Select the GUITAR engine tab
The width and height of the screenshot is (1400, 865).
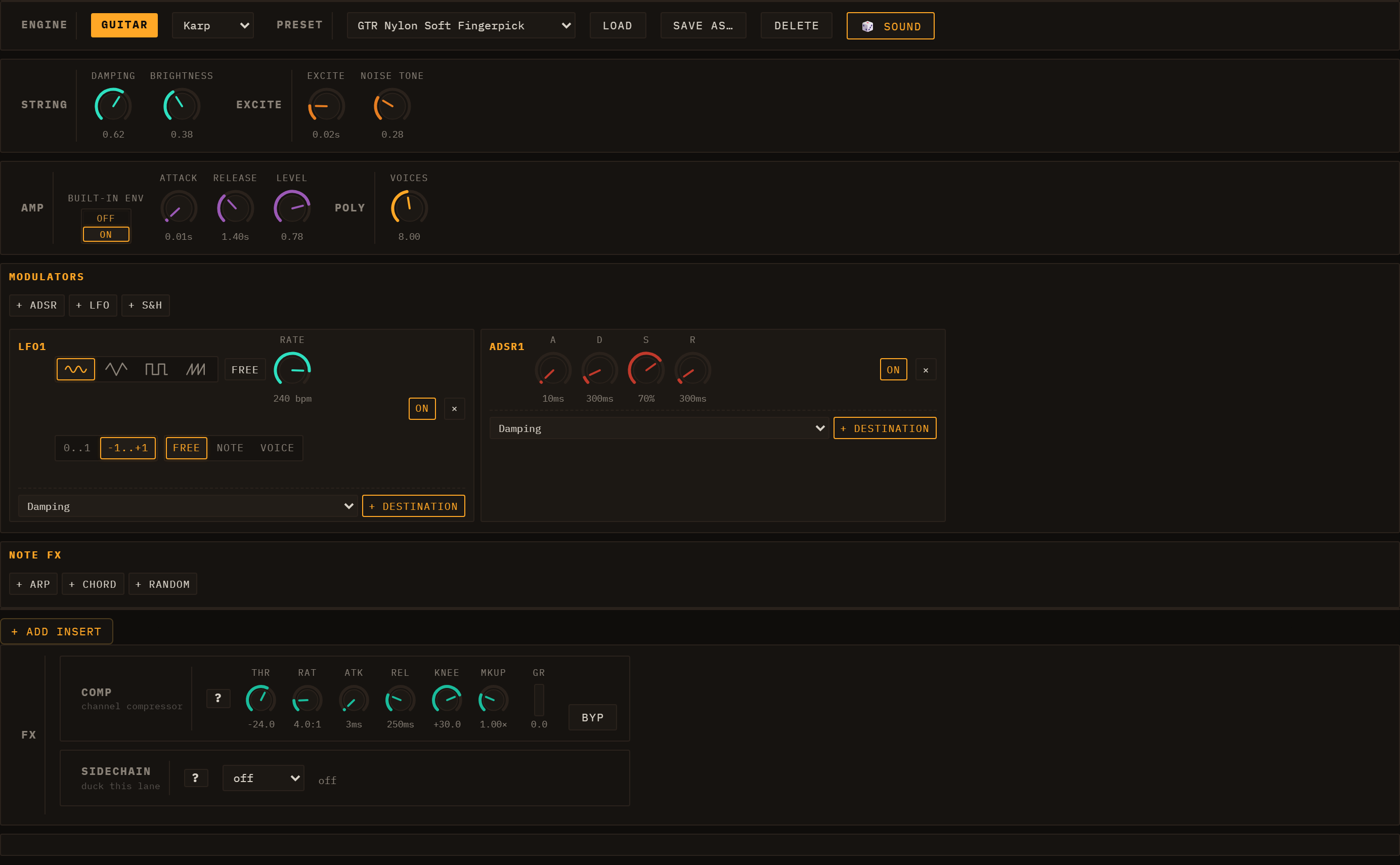click(x=124, y=25)
